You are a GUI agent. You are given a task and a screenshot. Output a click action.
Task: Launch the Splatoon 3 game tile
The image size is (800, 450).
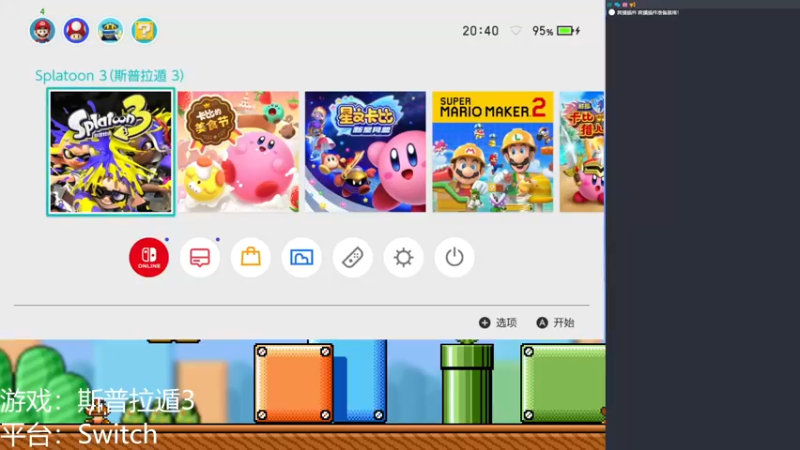(111, 152)
